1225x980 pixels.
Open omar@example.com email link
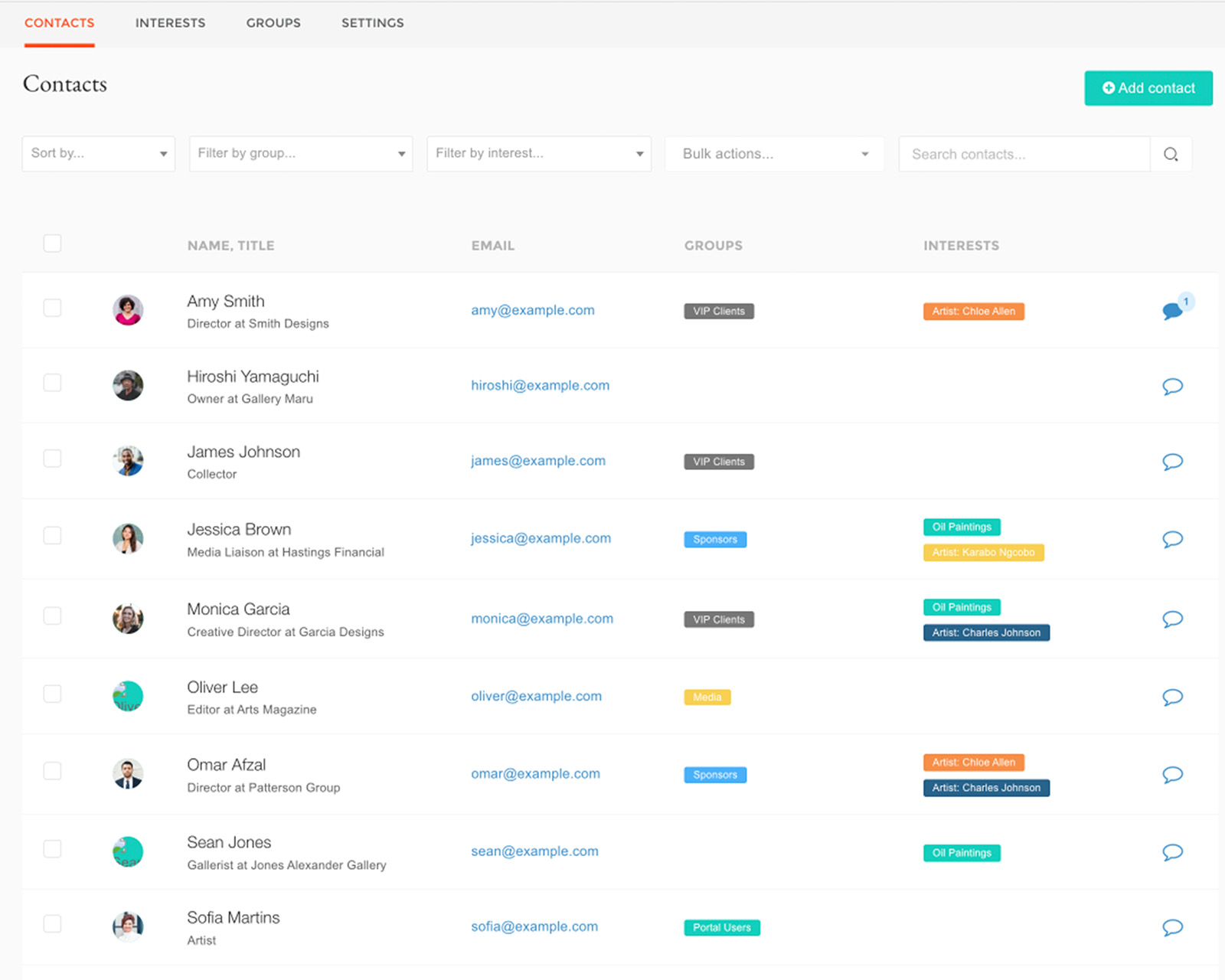pos(536,773)
